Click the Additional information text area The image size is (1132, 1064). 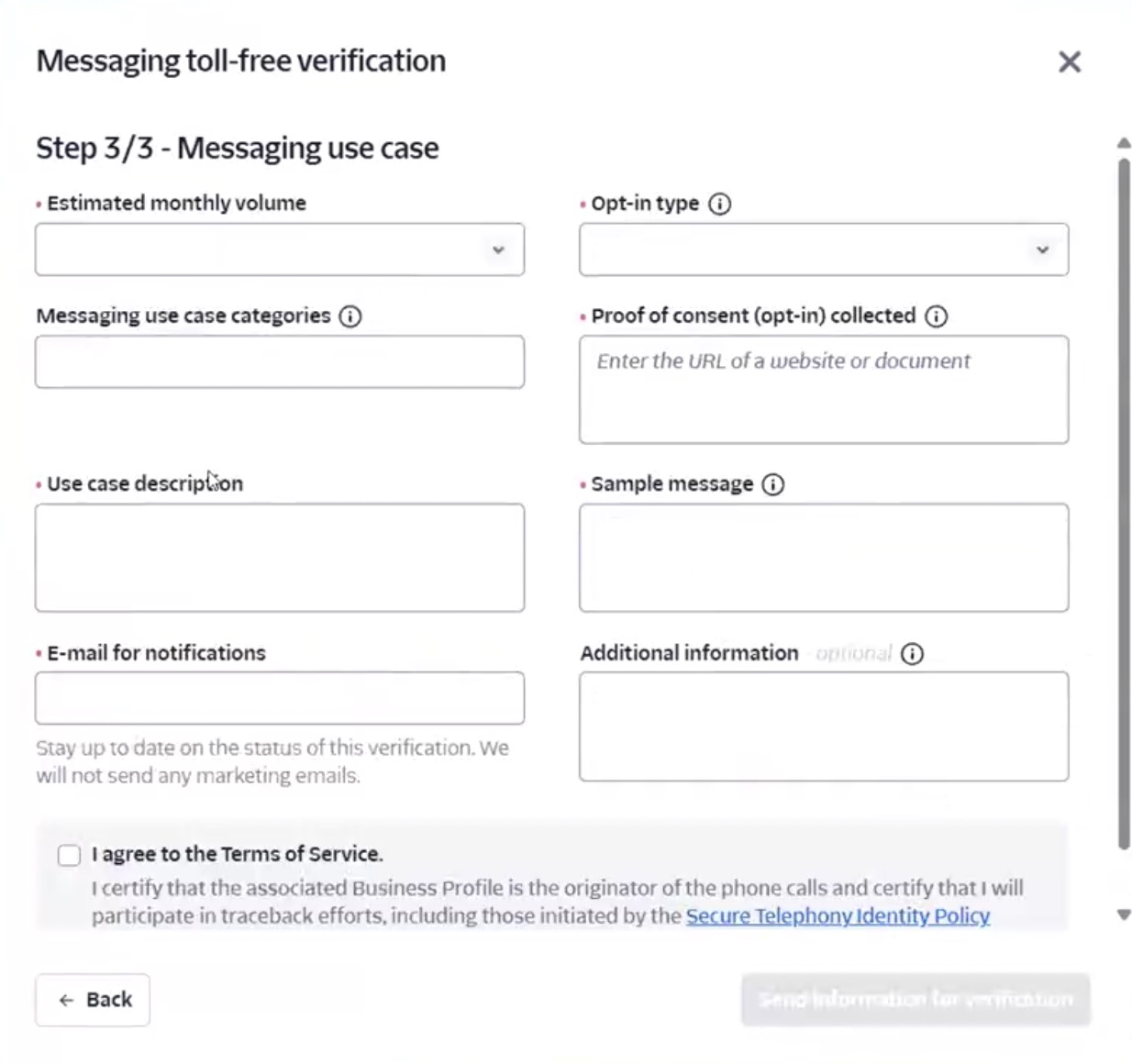[823, 726]
